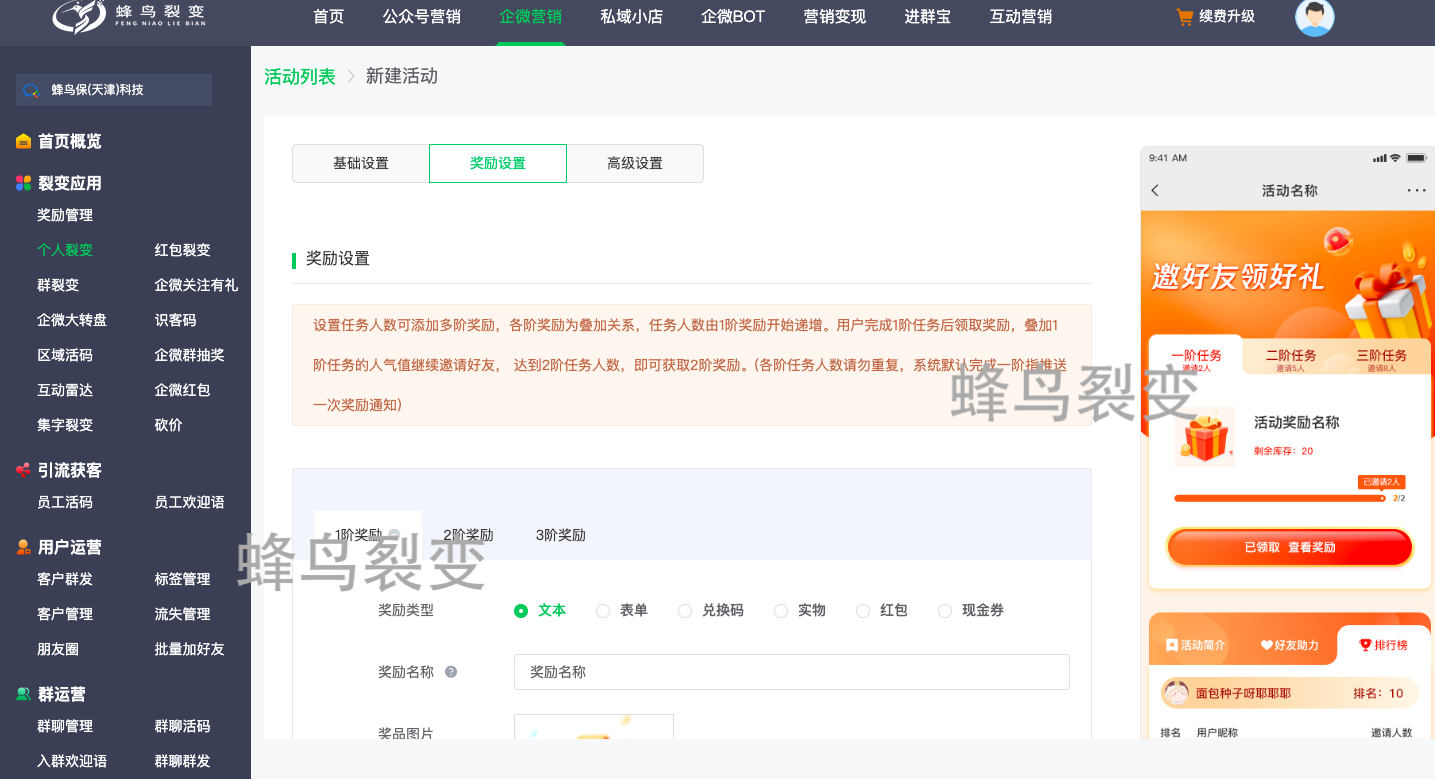
Task: Go back to 活动列表 via the breadcrumb
Action: 300,77
